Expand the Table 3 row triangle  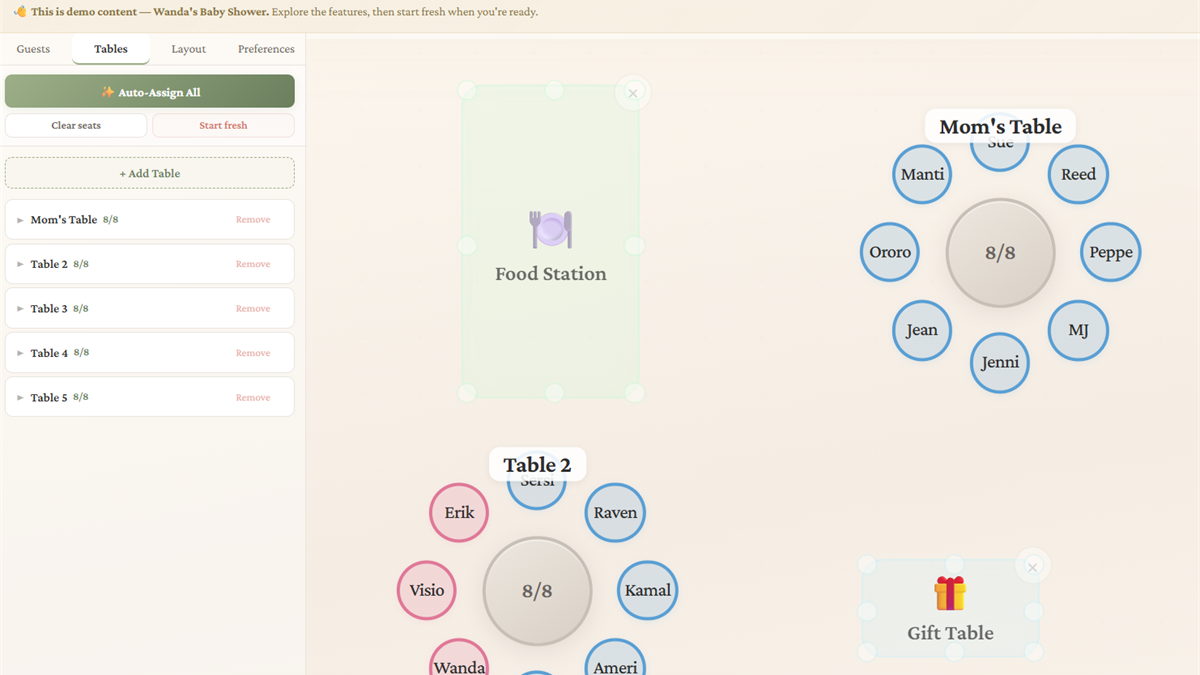20,309
